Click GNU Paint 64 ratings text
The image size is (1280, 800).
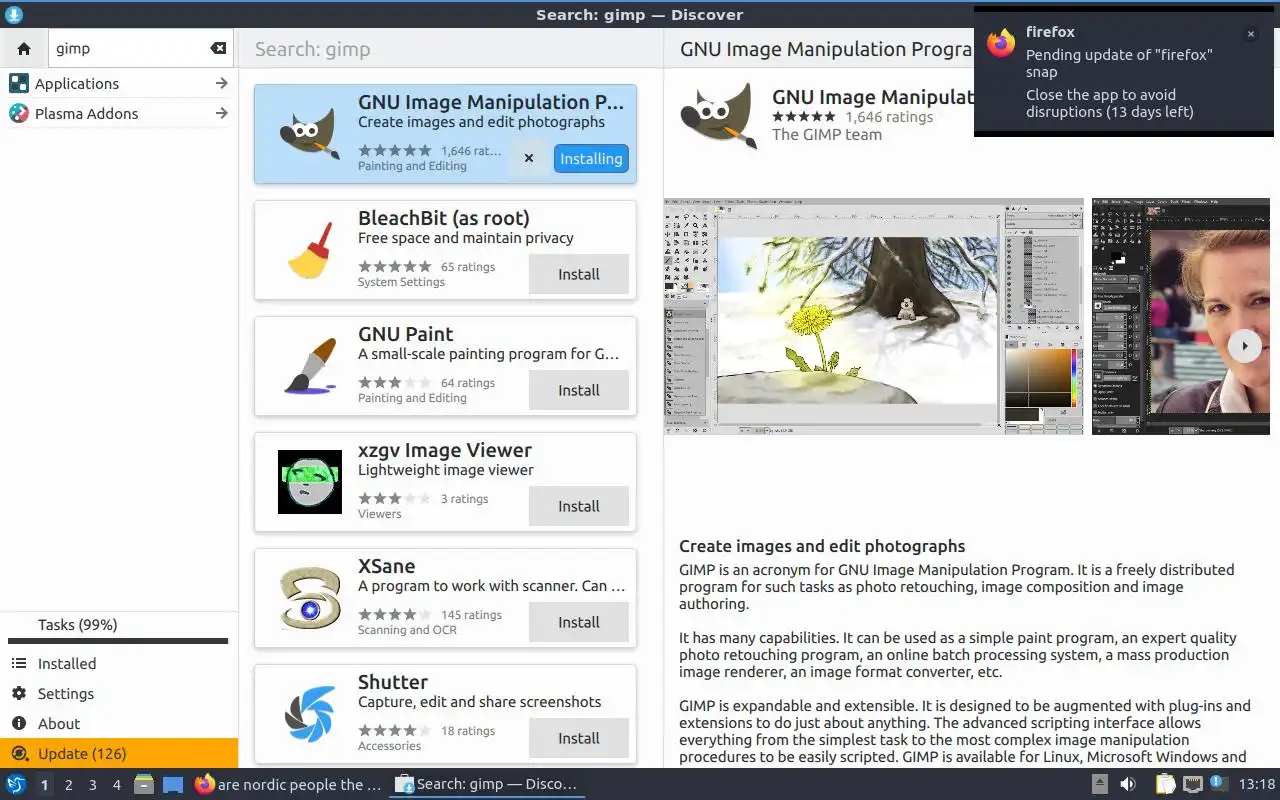click(x=468, y=383)
